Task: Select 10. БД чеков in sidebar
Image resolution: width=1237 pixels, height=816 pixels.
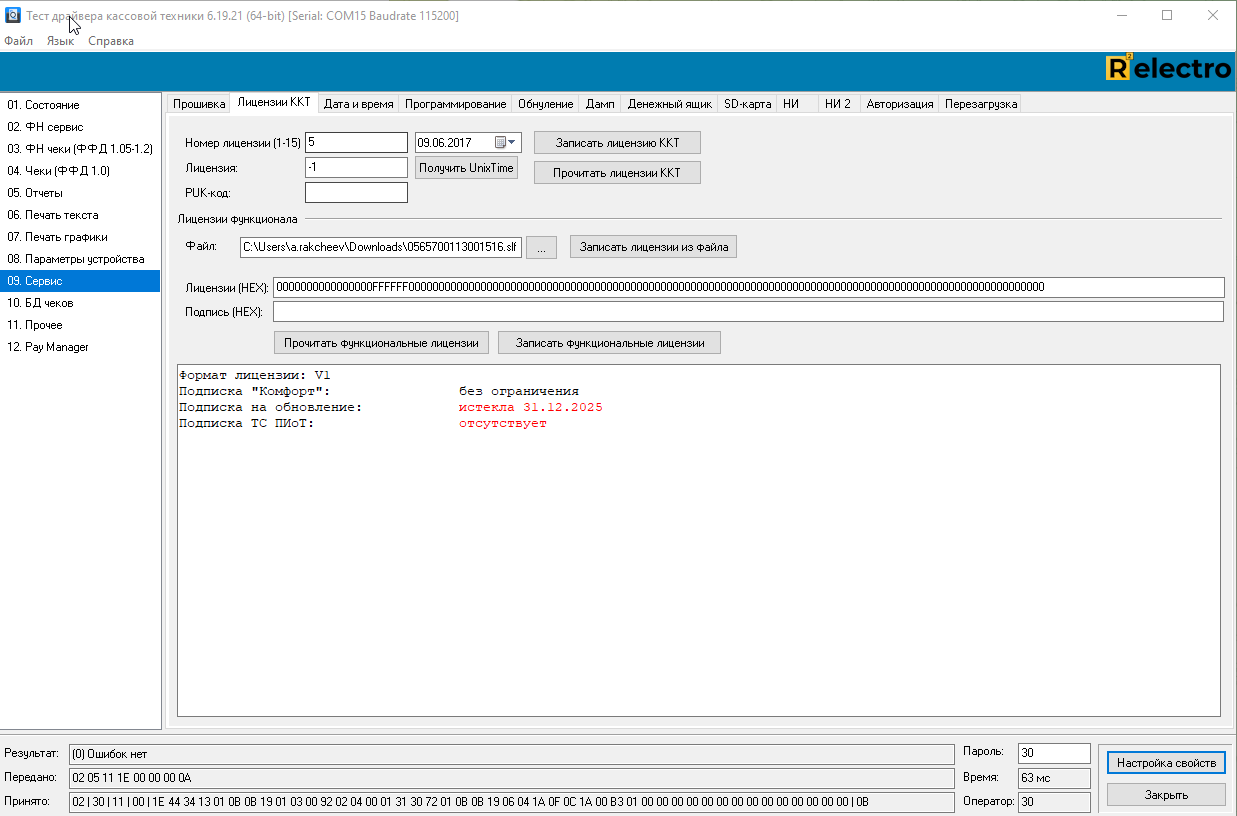Action: [x=40, y=303]
